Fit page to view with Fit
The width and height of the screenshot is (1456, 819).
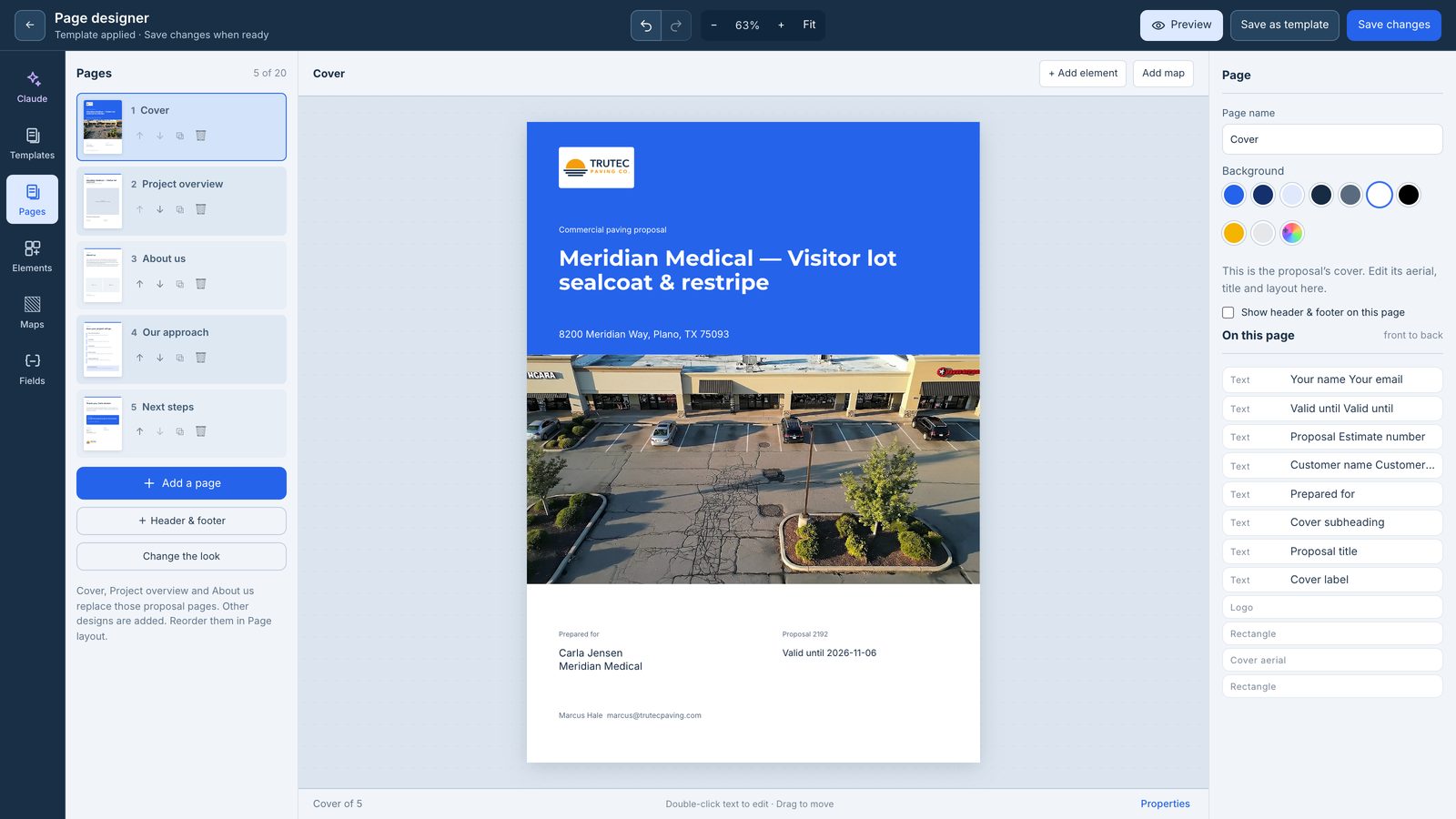tap(809, 25)
